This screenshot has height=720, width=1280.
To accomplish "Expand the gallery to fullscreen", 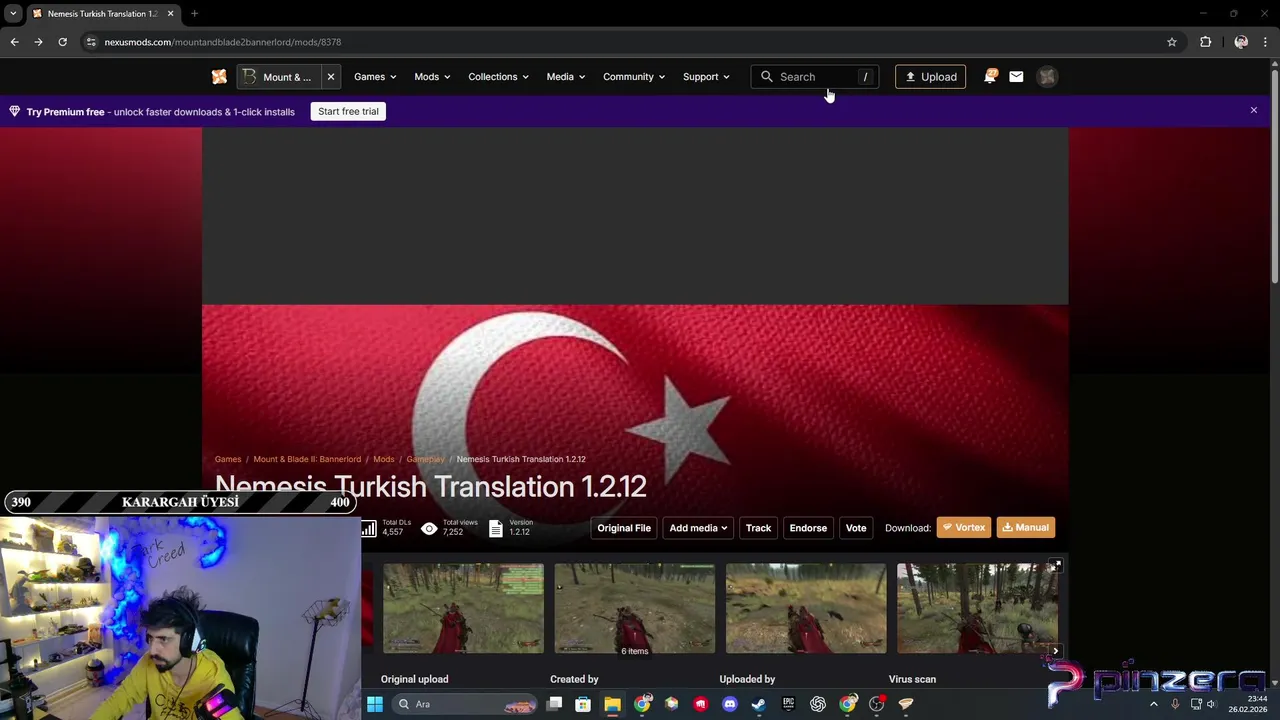I will point(1055,567).
